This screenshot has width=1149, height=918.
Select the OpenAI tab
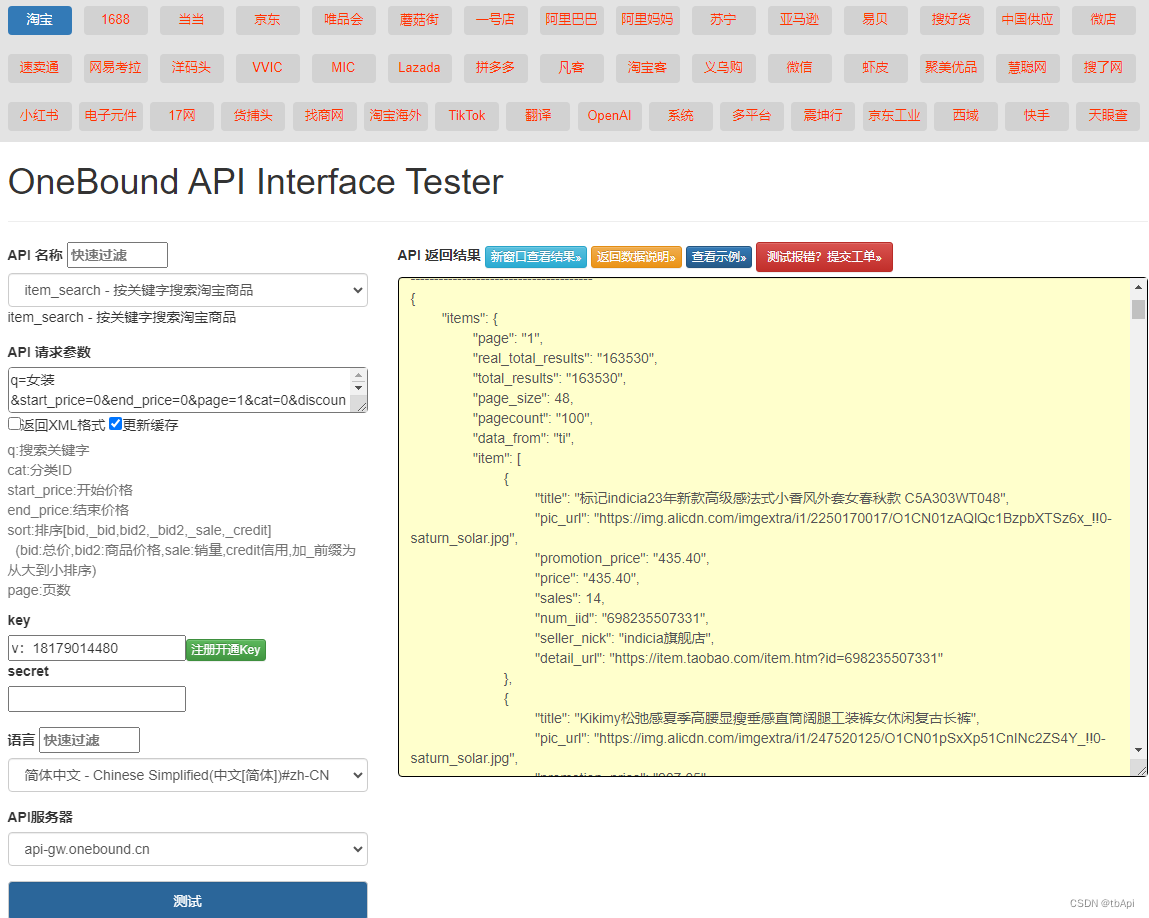pos(609,116)
